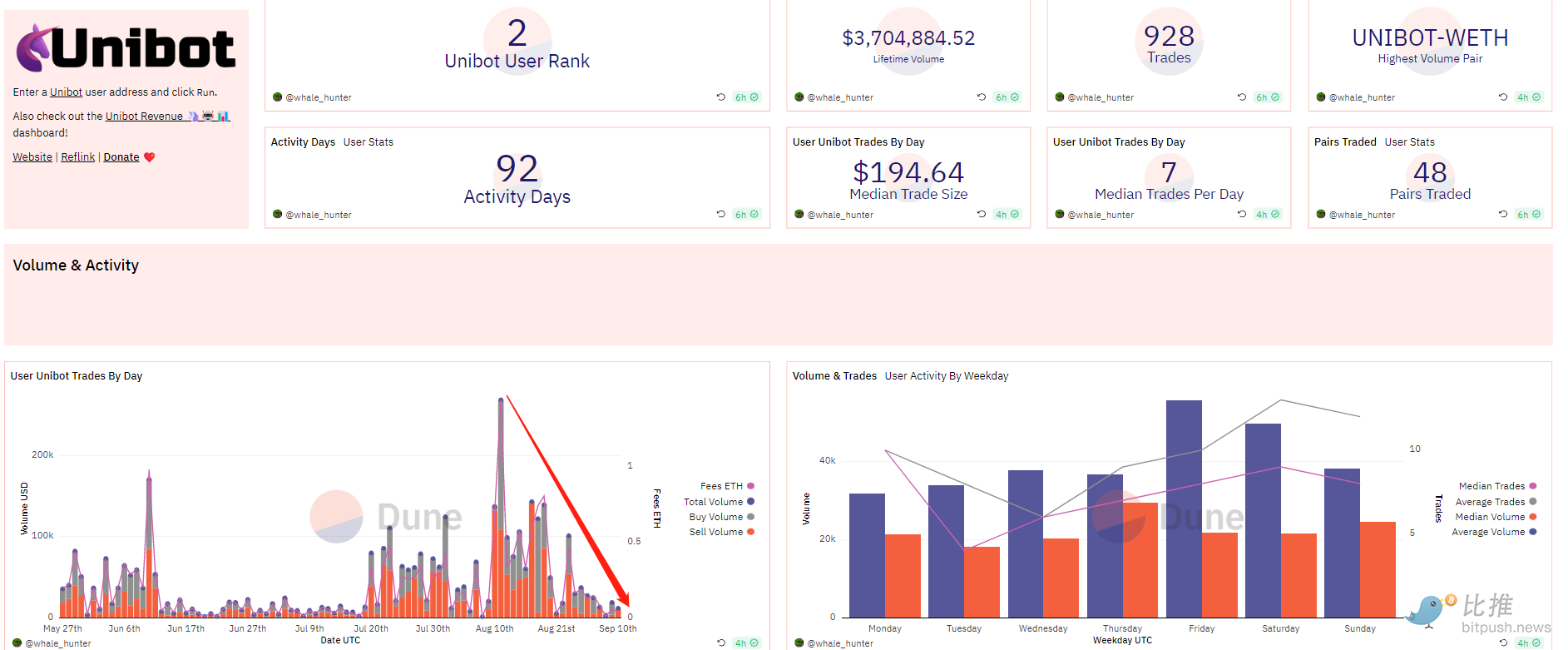Refresh the Lifetime Volume card
The height and width of the screenshot is (650, 1568).
tap(982, 97)
